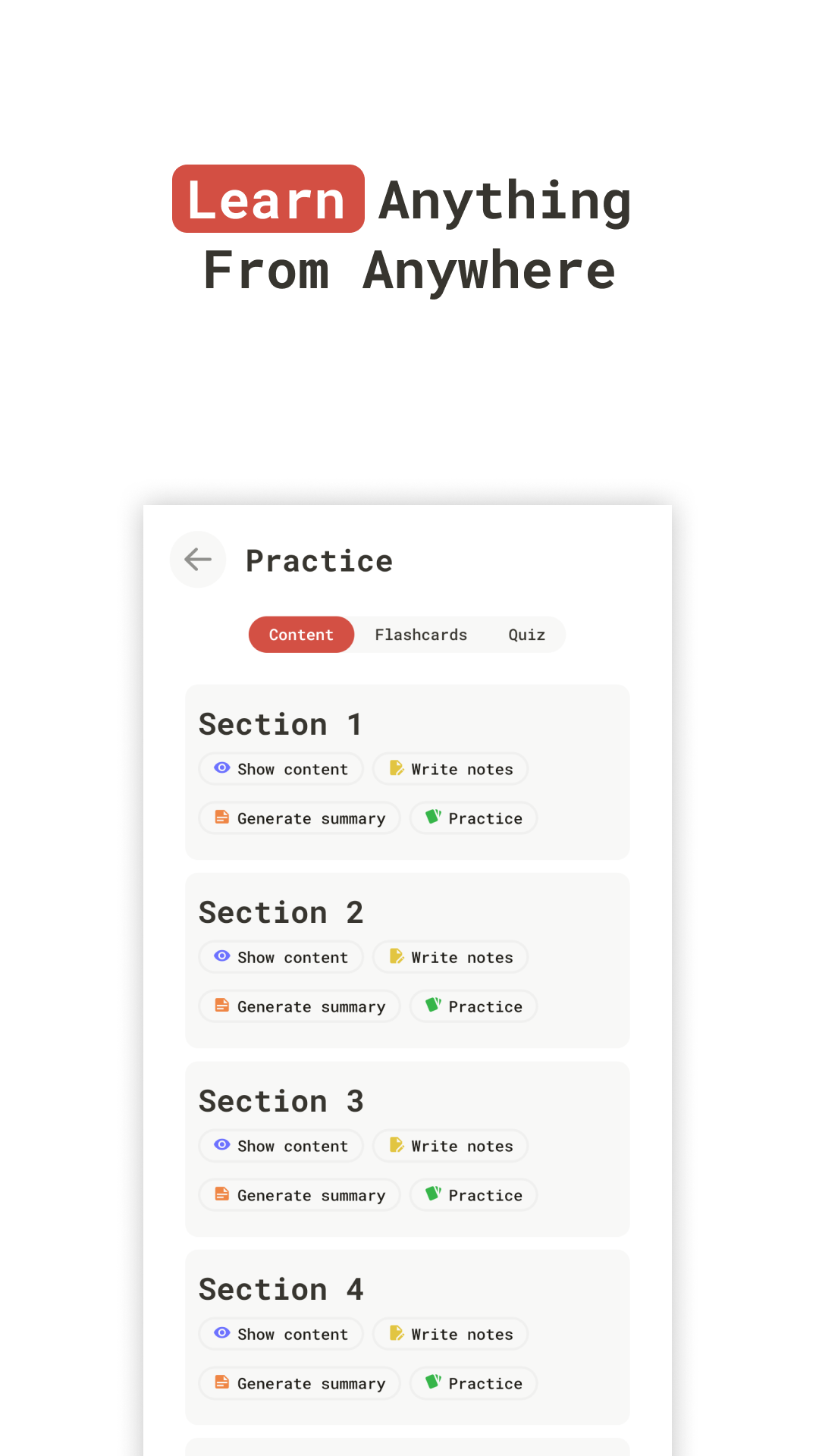
Task: Click the eye icon in Section 1
Action: coord(221,768)
